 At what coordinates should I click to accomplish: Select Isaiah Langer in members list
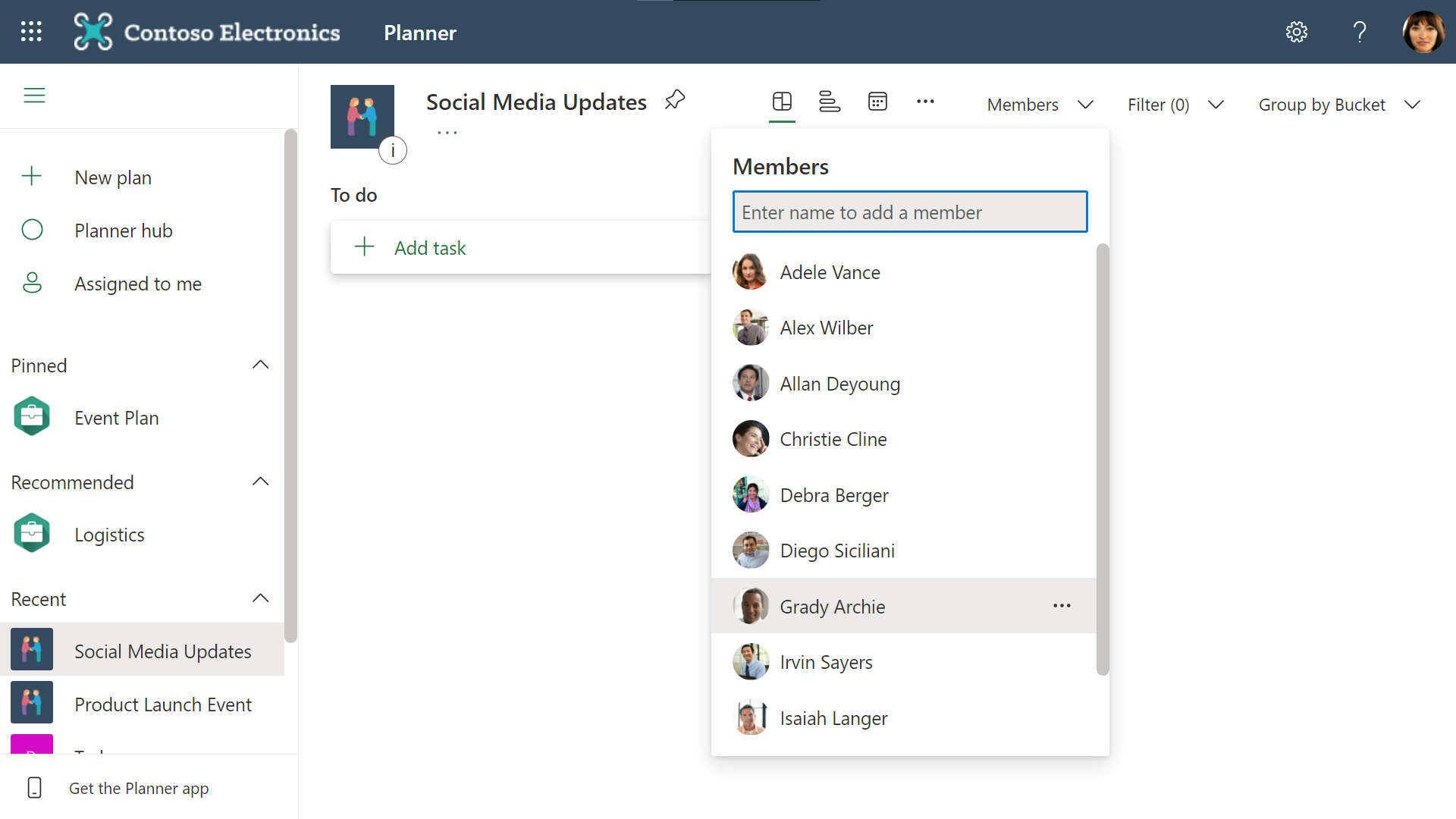904,717
